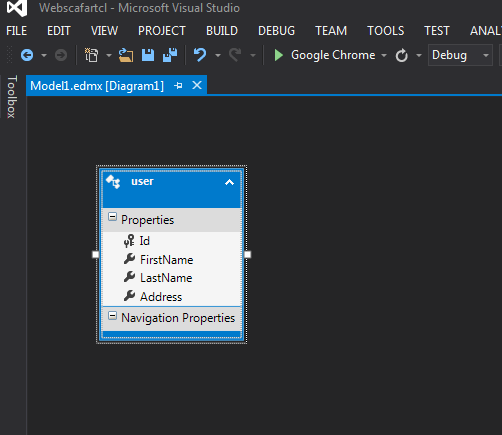Open the Undo history dropdown arrow
The image size is (502, 435).
pos(218,55)
